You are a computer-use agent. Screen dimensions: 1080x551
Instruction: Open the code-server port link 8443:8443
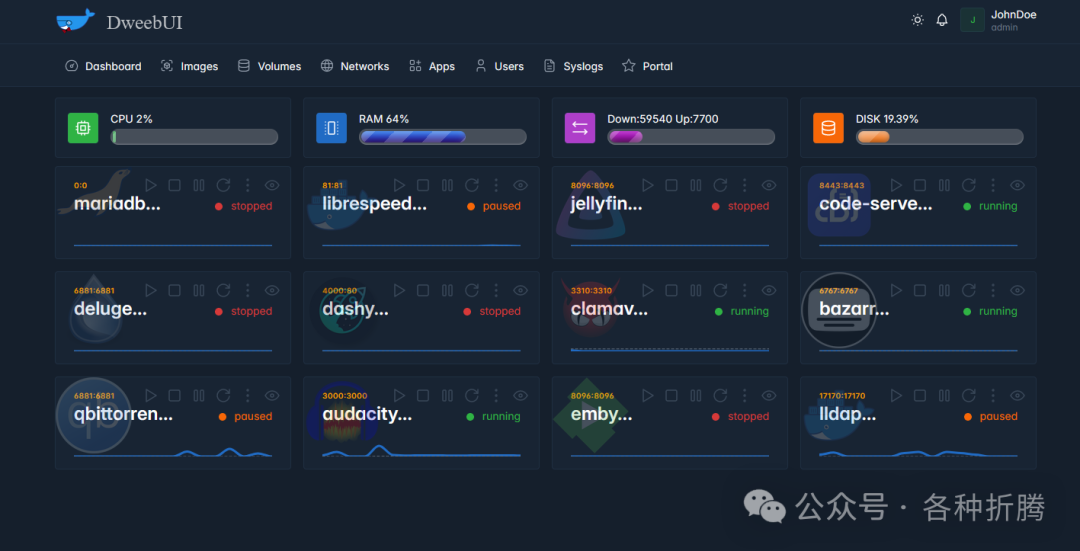coord(842,185)
